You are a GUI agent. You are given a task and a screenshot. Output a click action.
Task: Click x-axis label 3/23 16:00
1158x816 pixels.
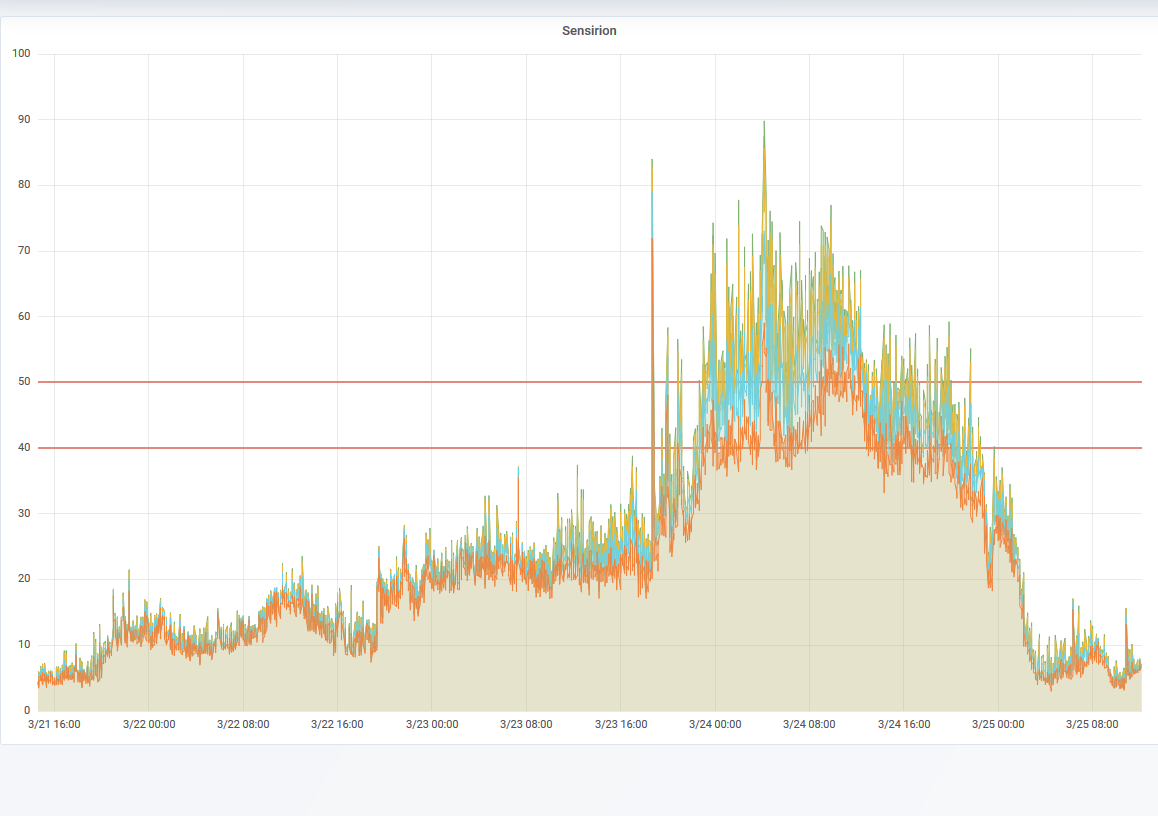click(621, 724)
